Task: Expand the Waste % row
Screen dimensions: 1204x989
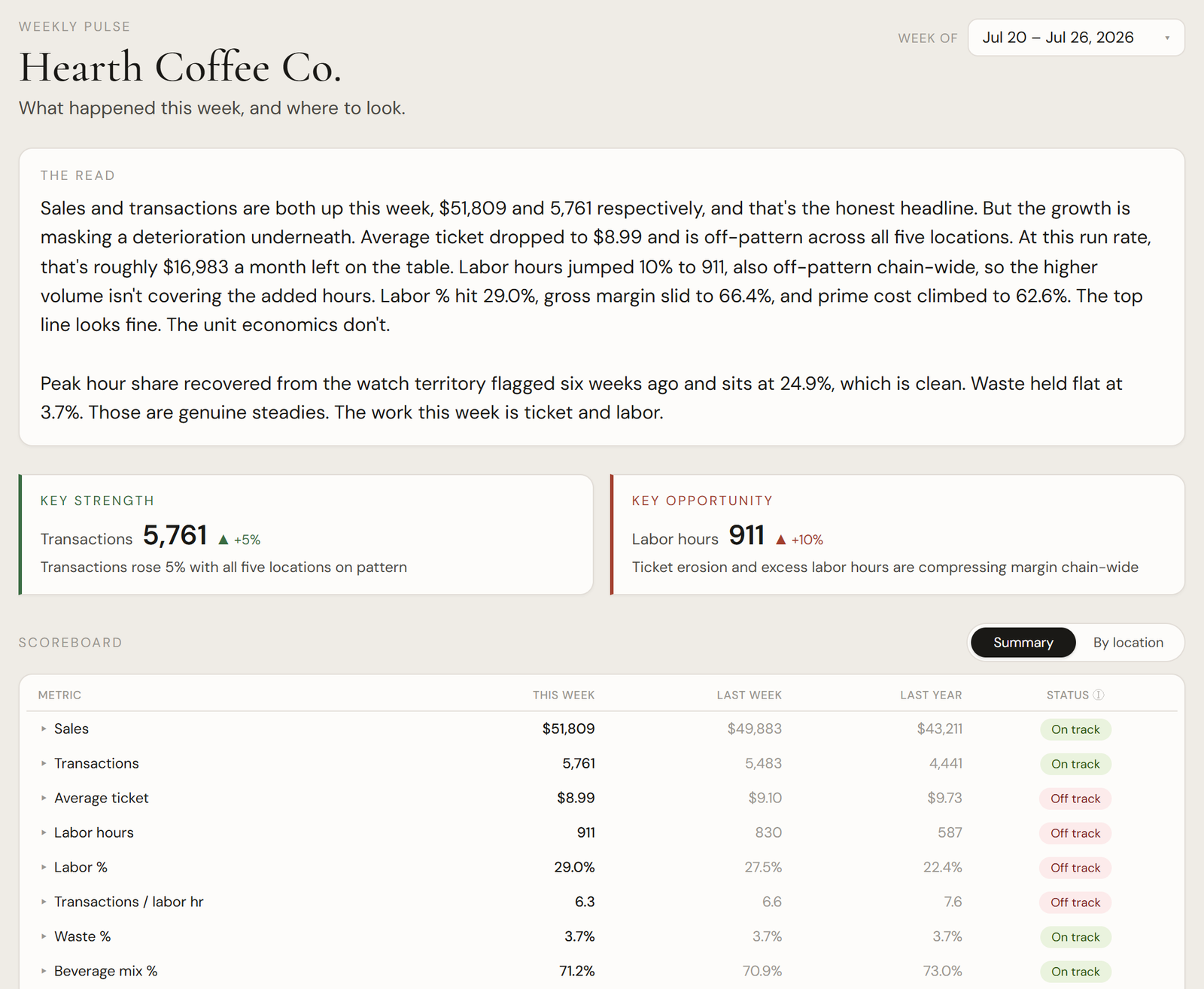Action: pos(44,936)
